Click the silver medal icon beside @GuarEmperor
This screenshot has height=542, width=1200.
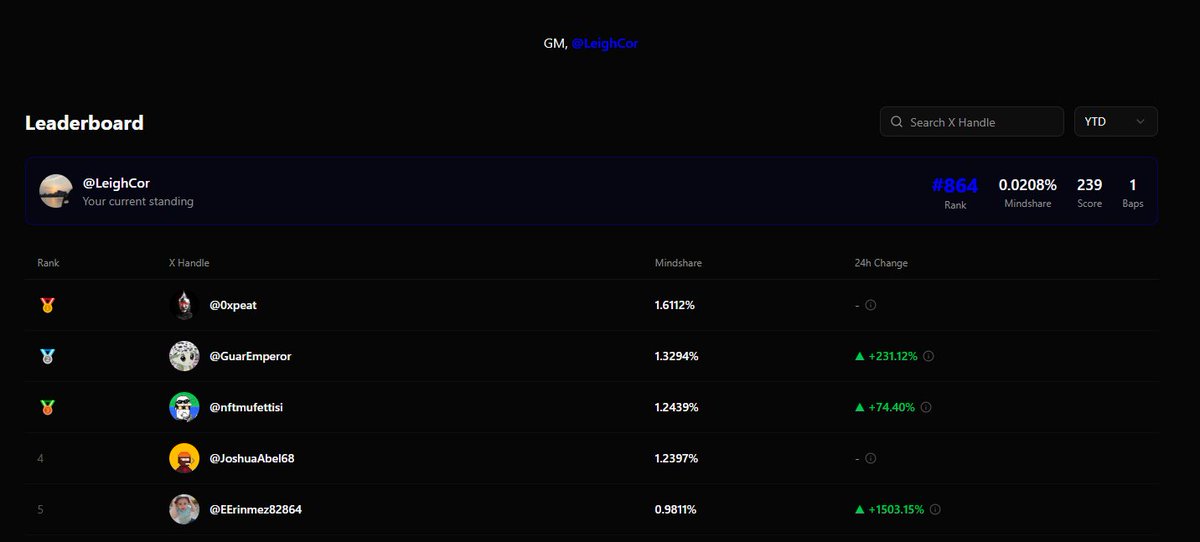click(x=46, y=356)
